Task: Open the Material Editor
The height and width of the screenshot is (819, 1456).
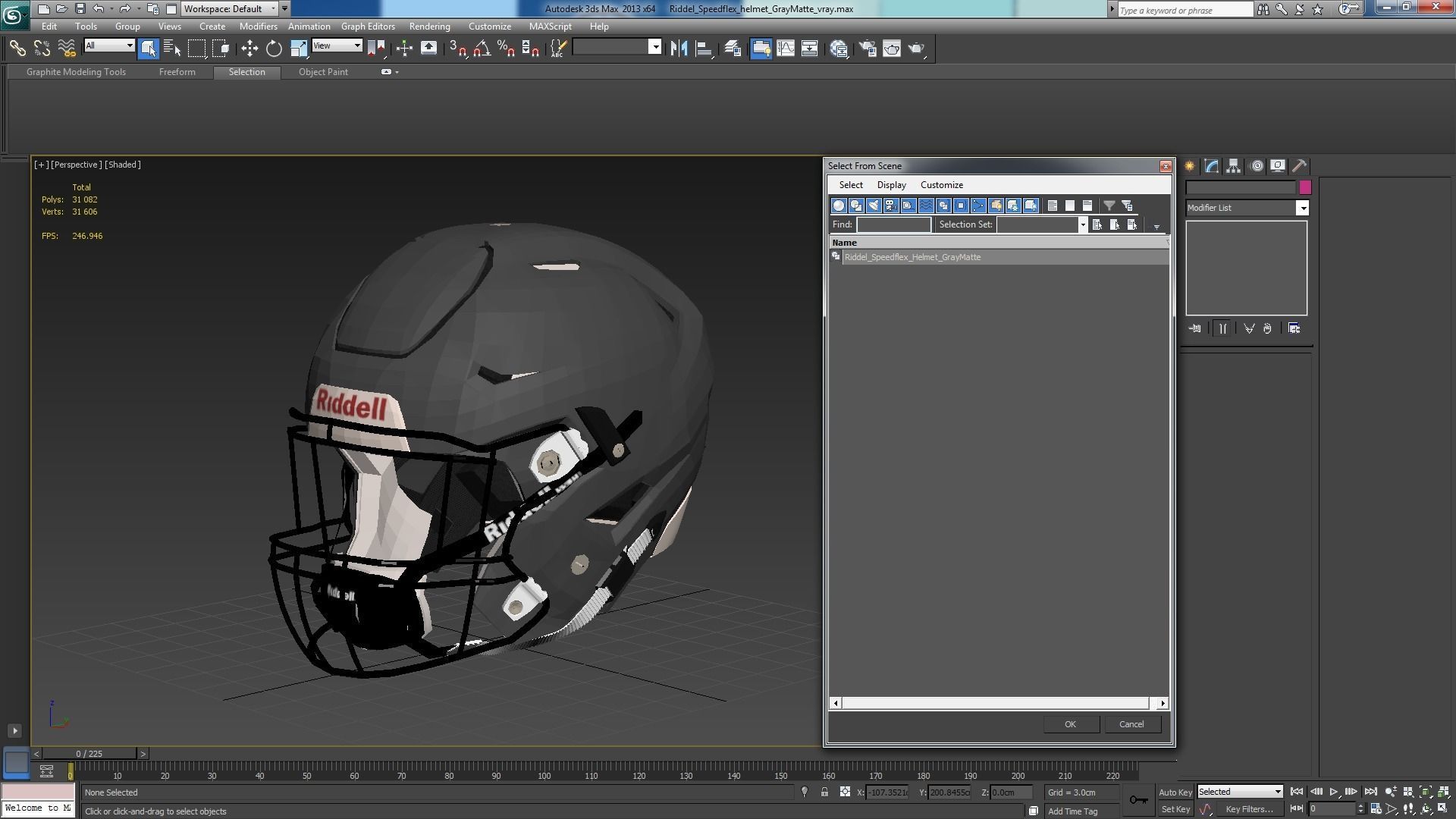Action: pos(839,49)
